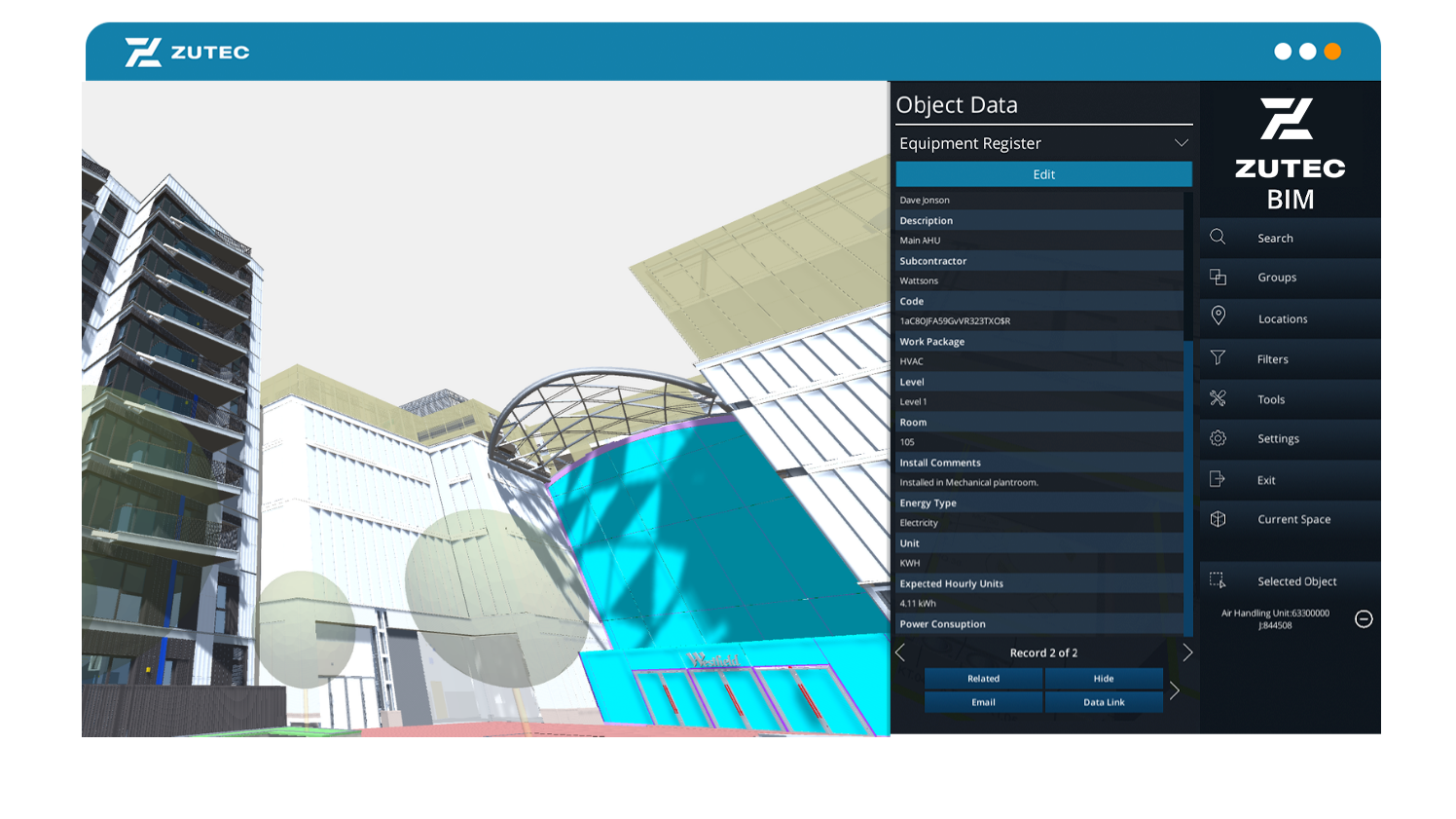Go to the next record with the right chevron

tap(1186, 652)
